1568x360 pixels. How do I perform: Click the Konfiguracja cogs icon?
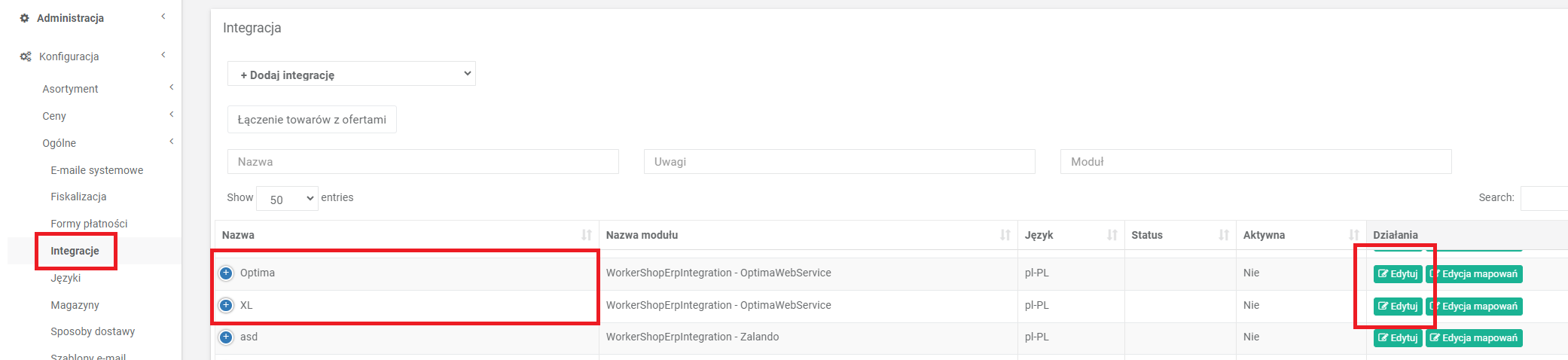[x=26, y=56]
